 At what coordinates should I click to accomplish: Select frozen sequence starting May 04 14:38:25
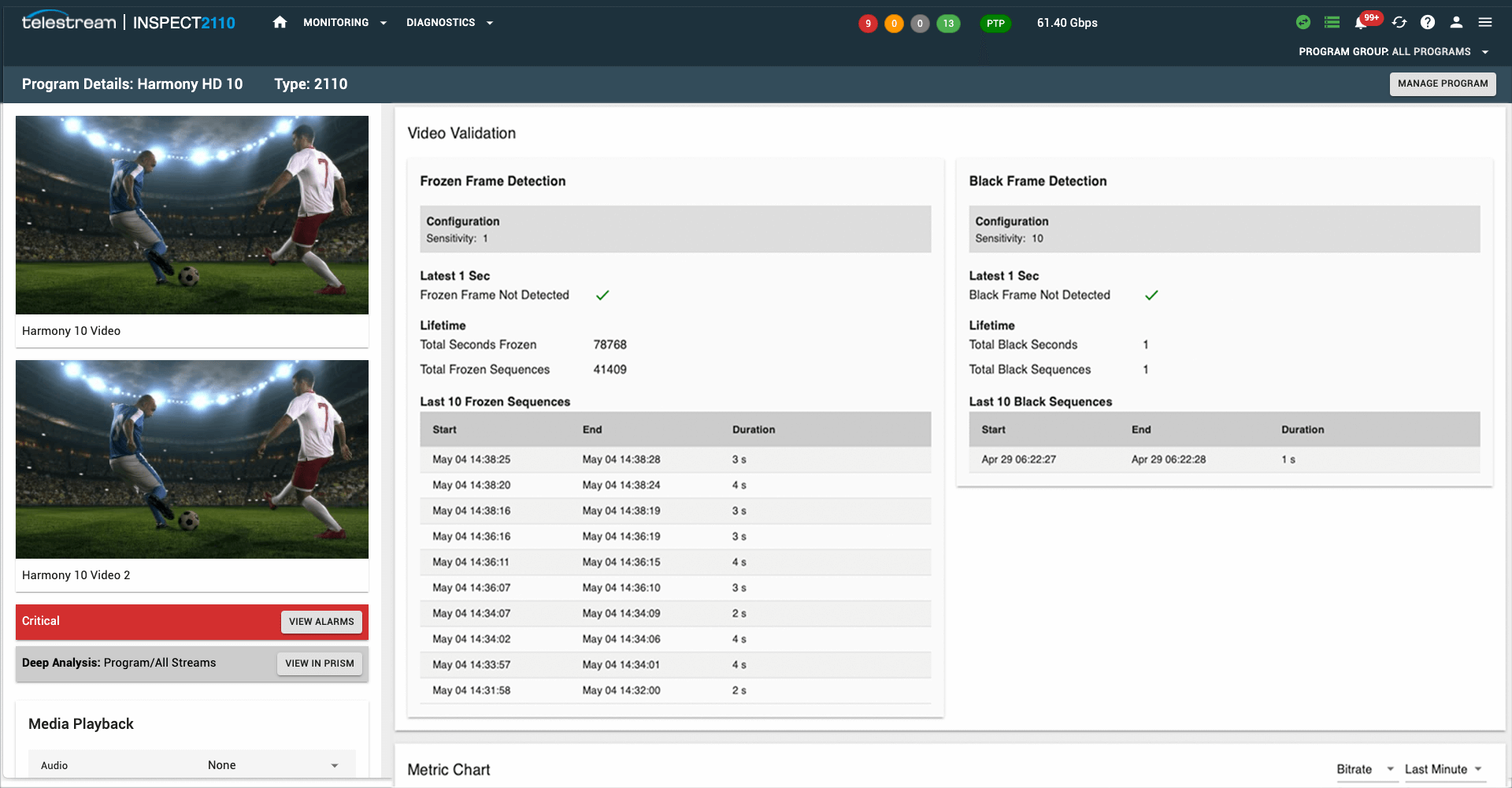[x=675, y=459]
